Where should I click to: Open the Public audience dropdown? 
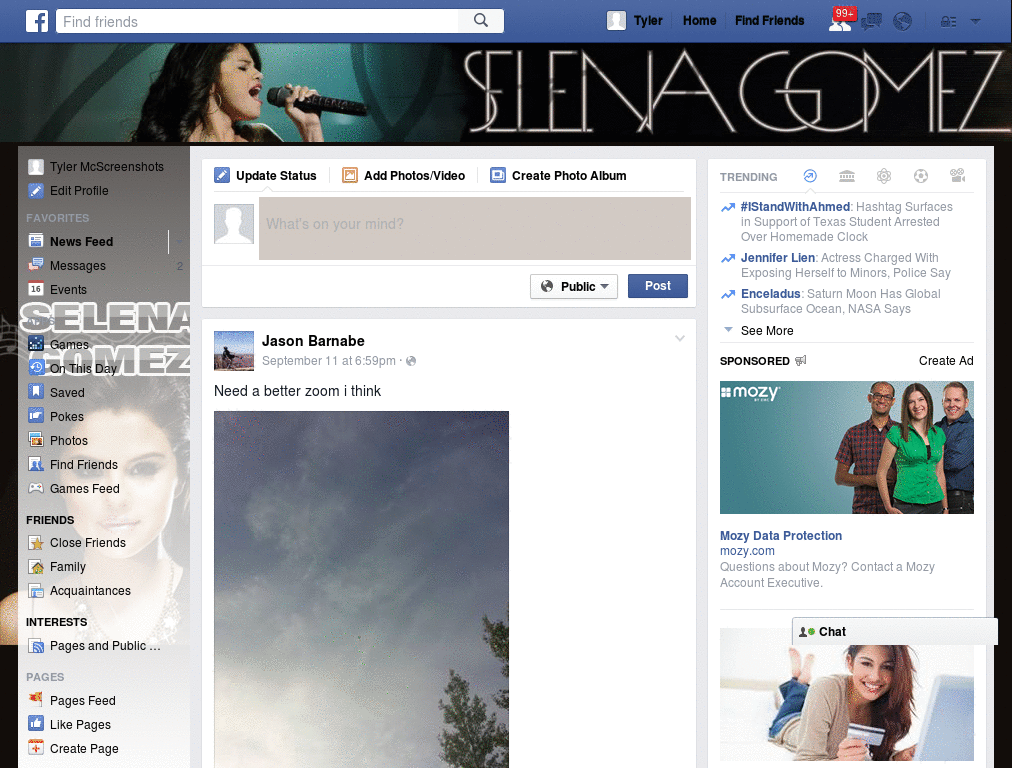(x=573, y=286)
